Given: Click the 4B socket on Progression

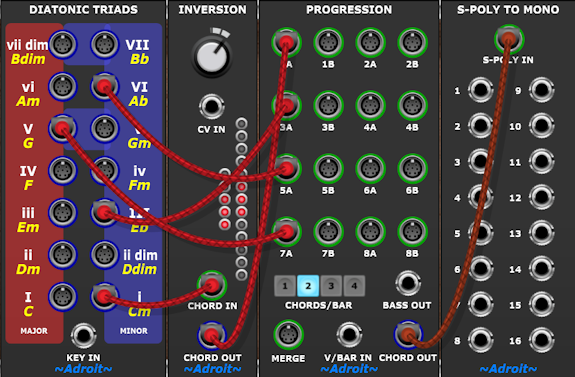Looking at the screenshot, I should point(412,105).
